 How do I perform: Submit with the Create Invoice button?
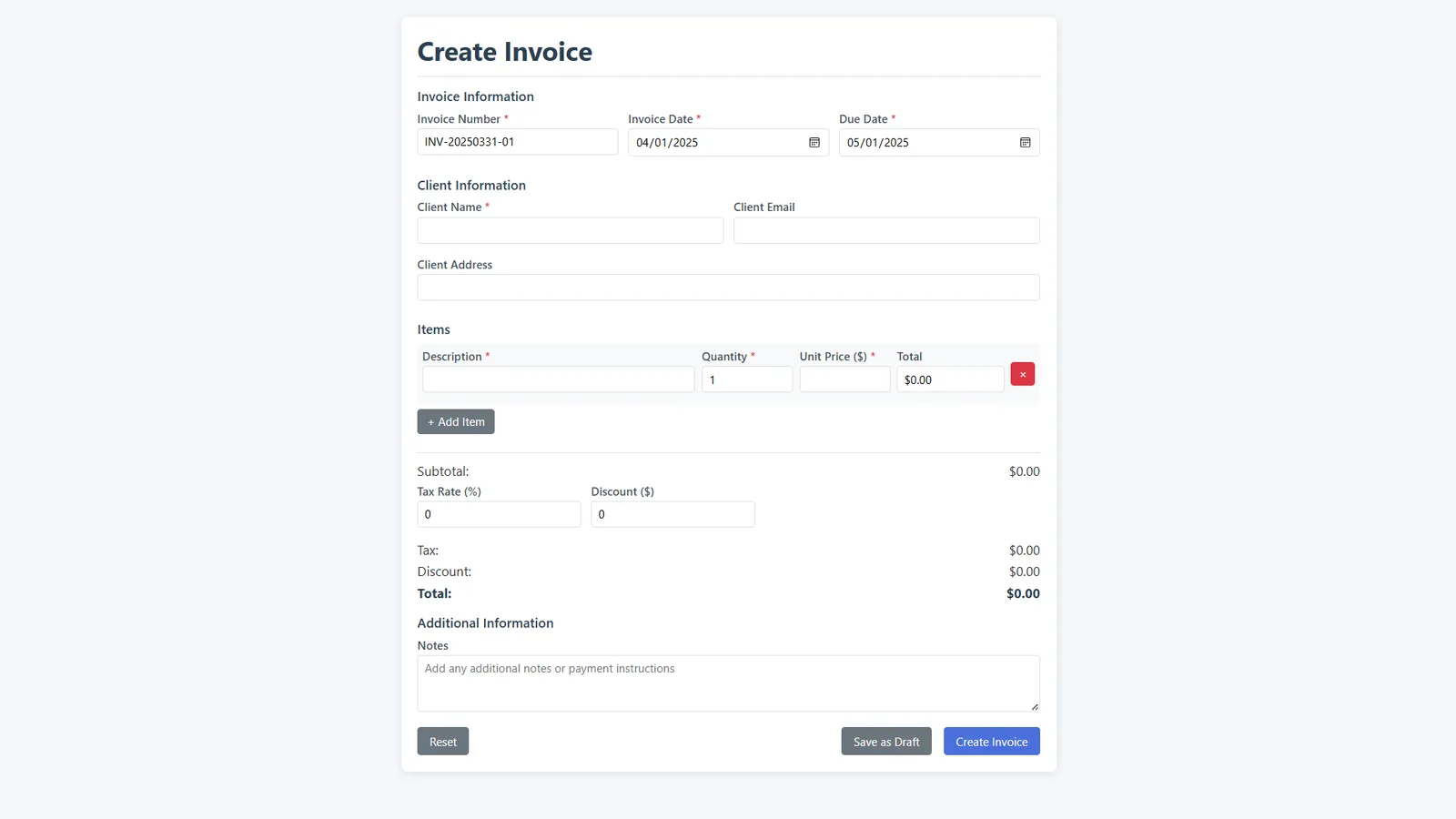pyautogui.click(x=992, y=742)
